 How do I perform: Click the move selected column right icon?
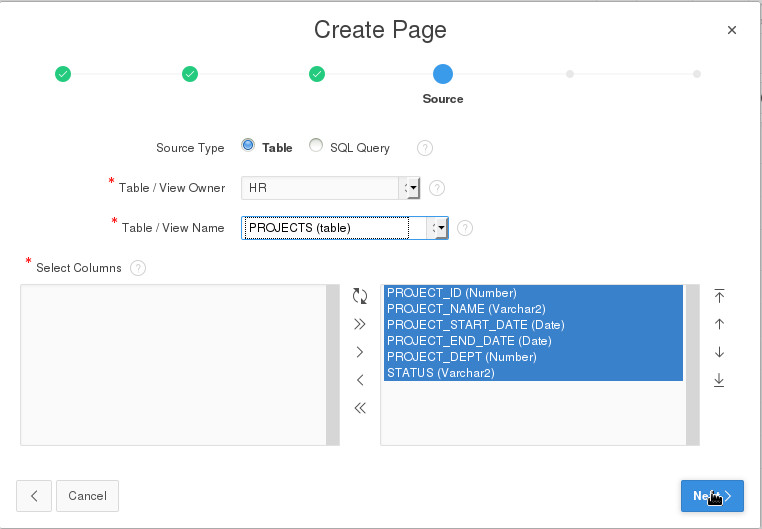360,352
